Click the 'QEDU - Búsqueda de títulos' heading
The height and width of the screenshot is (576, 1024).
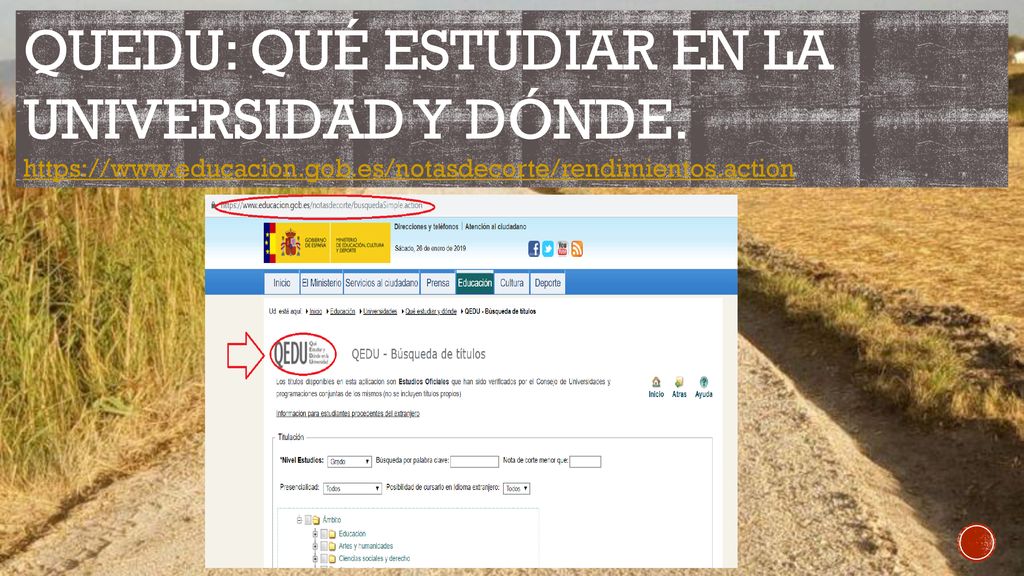419,354
